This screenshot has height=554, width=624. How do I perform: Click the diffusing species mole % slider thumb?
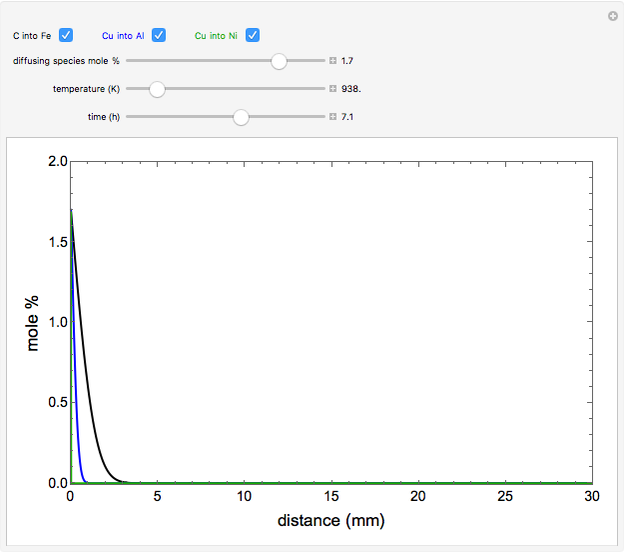[x=279, y=61]
